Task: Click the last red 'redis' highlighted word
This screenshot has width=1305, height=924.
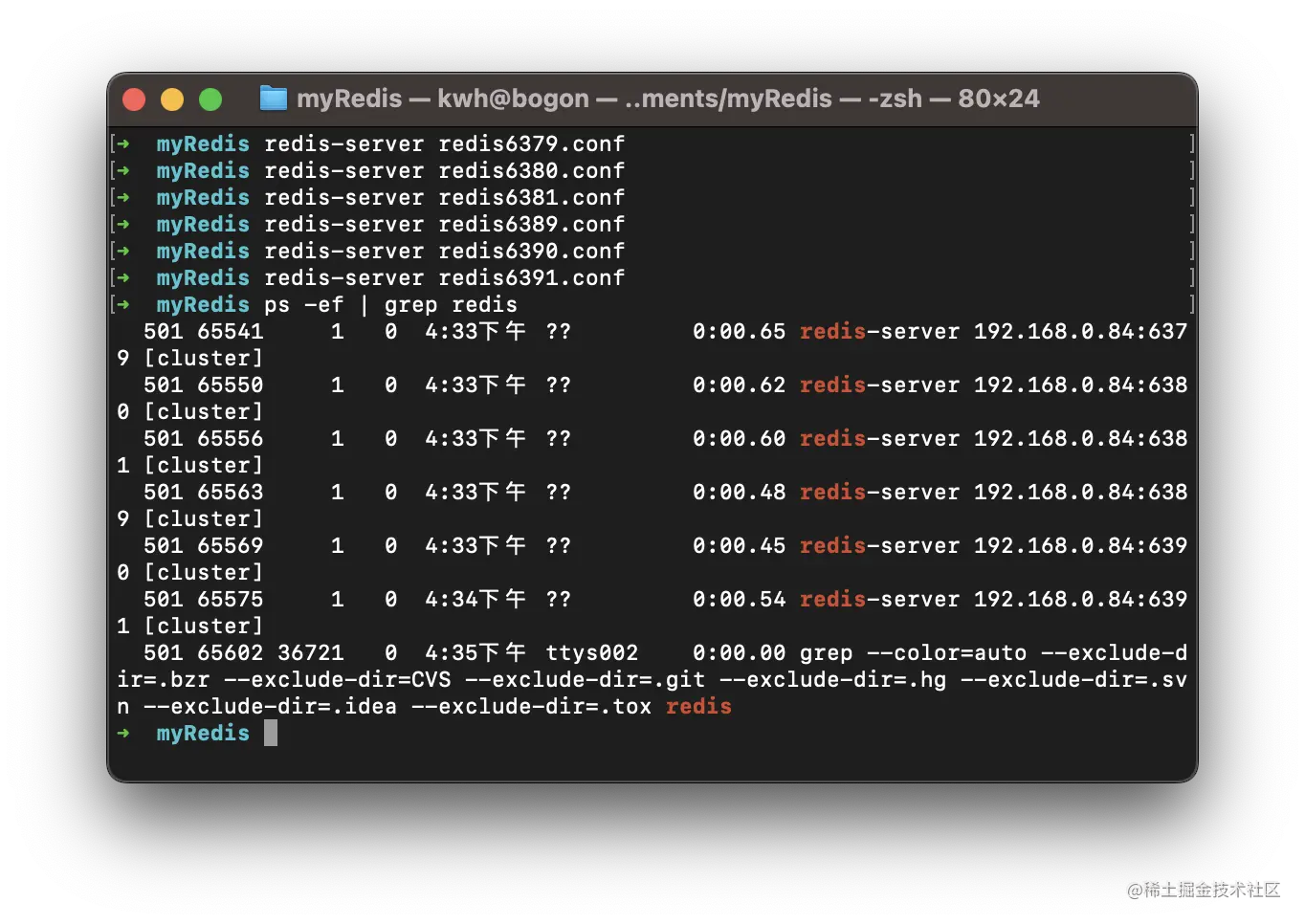Action: [698, 707]
